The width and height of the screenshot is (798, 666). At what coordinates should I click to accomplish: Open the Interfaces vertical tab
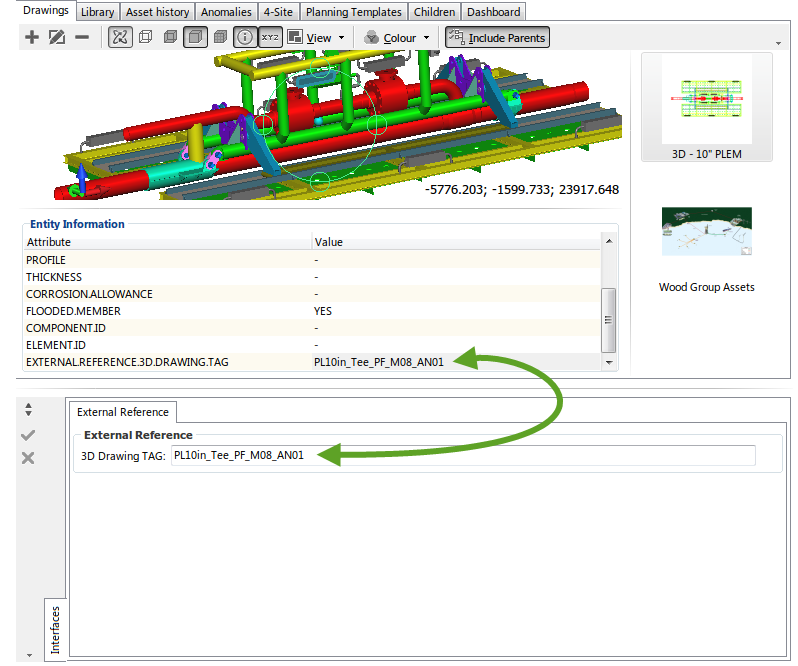pos(55,630)
